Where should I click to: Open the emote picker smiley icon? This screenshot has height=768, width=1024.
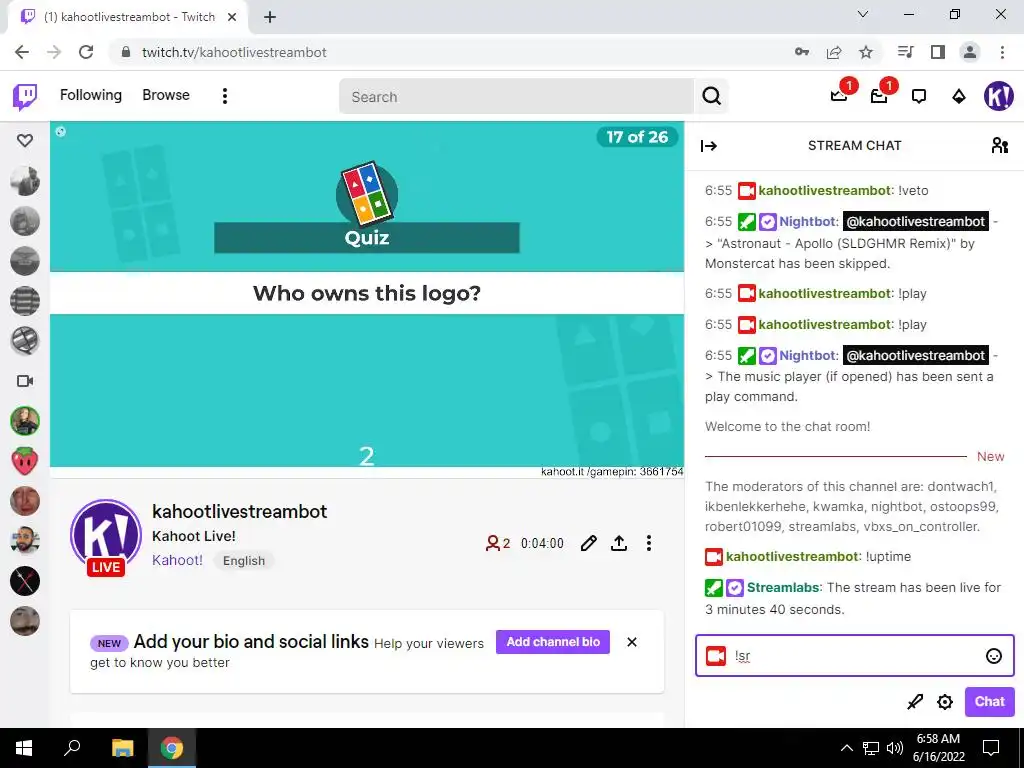click(x=993, y=656)
